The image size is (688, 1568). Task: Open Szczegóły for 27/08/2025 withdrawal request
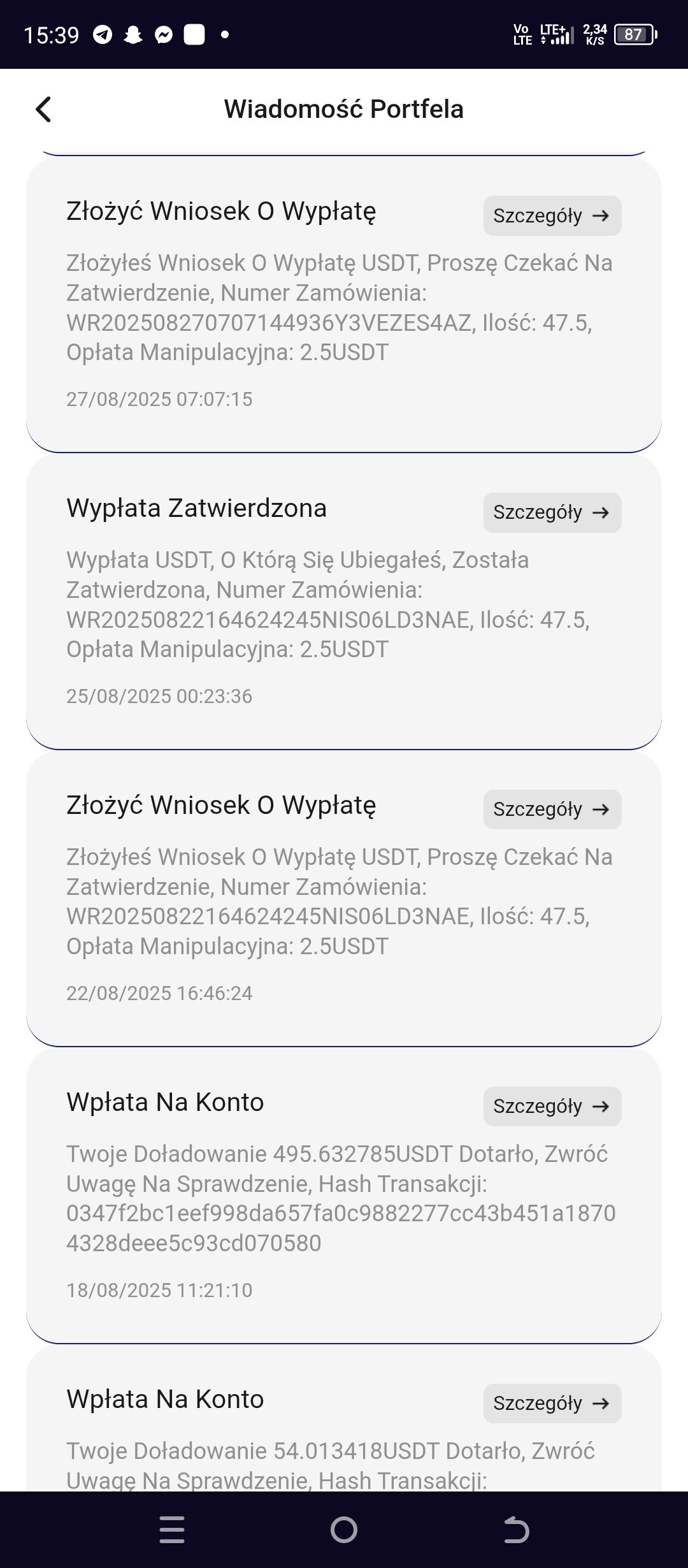(552, 216)
